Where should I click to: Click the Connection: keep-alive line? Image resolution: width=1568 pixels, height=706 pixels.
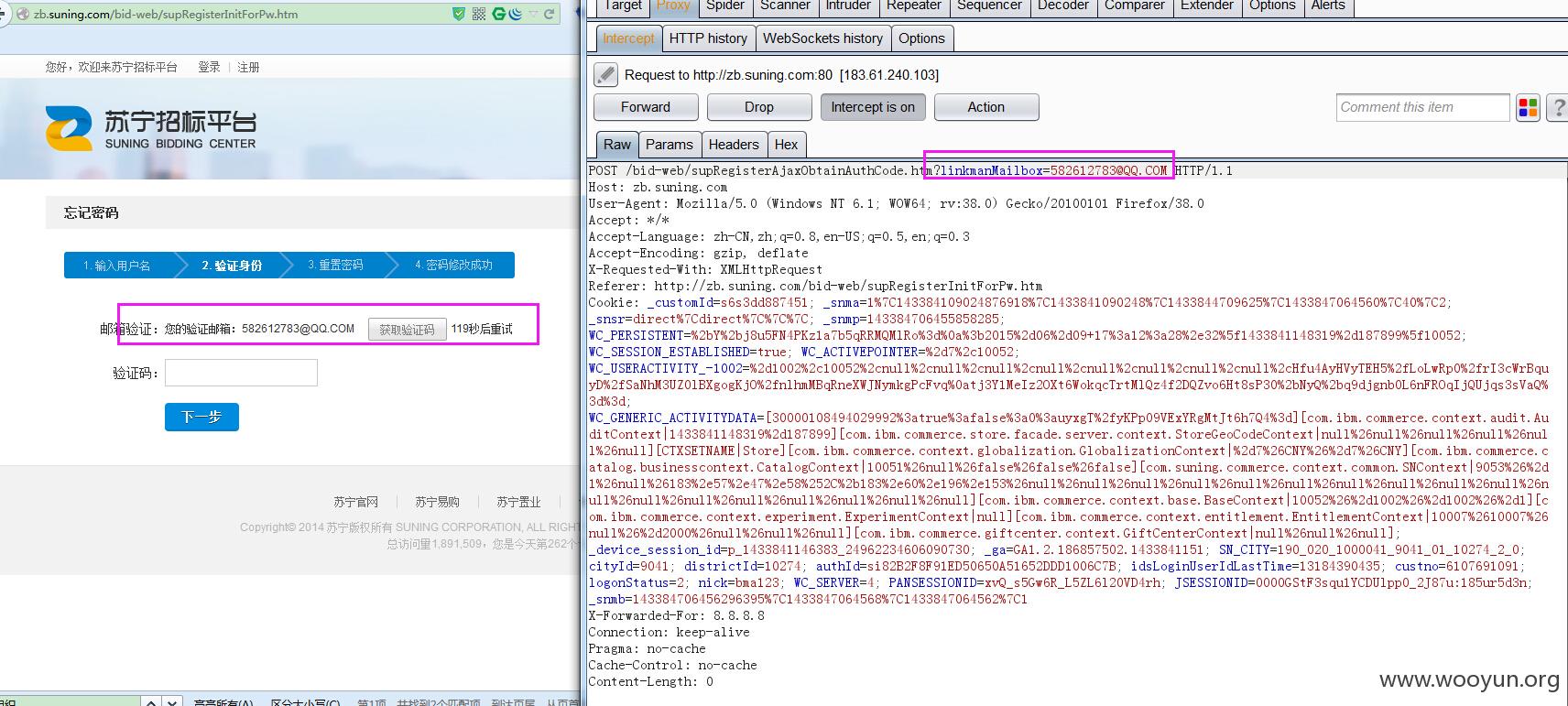coord(669,632)
